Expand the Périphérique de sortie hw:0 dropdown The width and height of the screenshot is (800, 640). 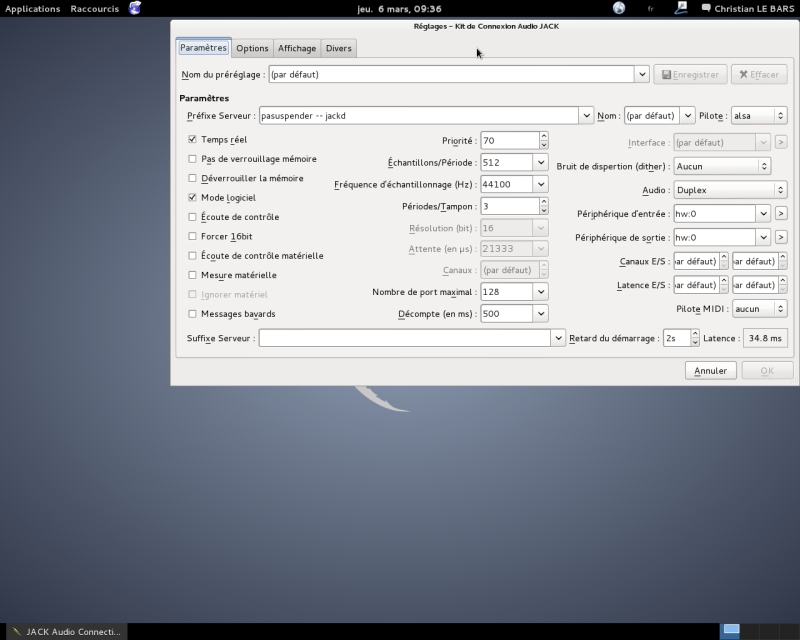click(763, 237)
